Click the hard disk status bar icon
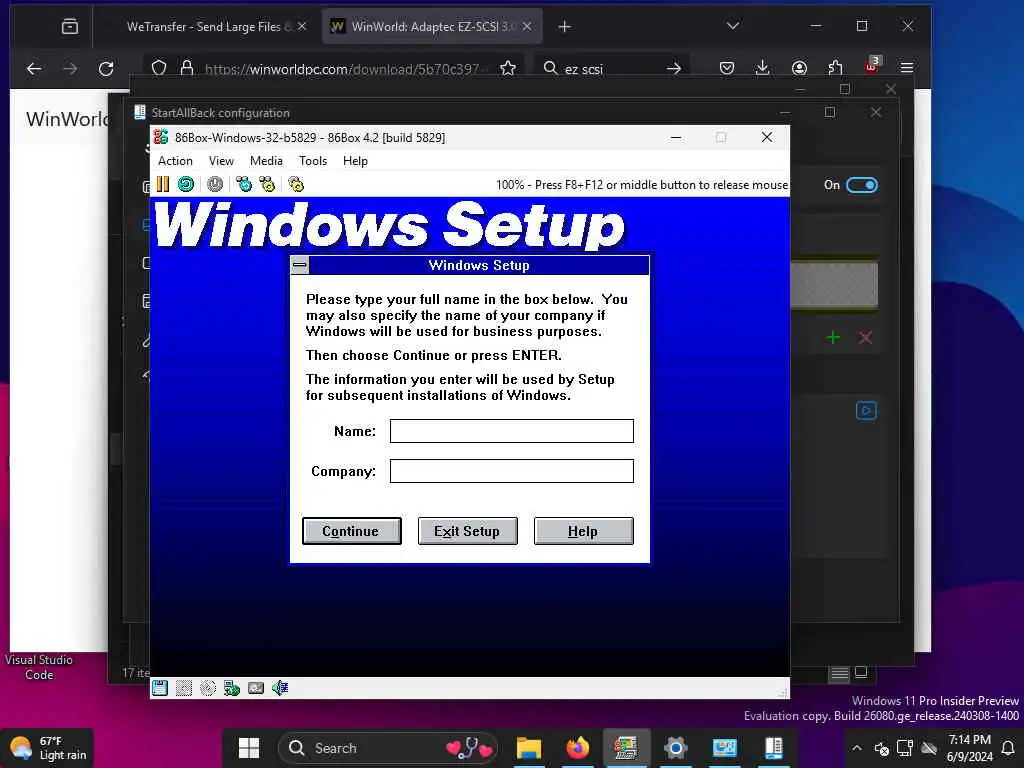 click(x=184, y=688)
